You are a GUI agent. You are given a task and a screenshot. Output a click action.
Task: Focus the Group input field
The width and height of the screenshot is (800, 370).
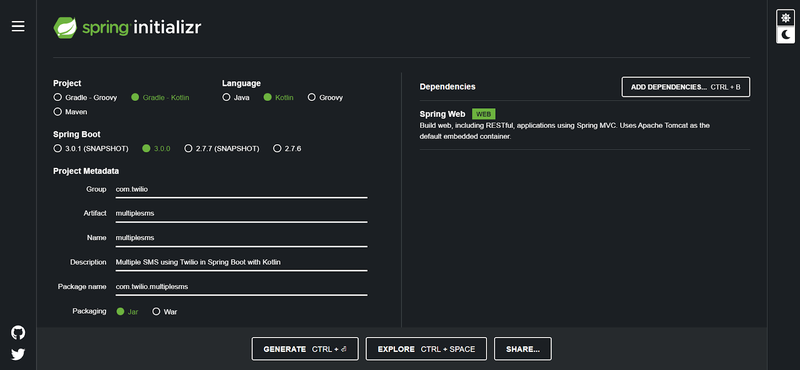(x=241, y=189)
